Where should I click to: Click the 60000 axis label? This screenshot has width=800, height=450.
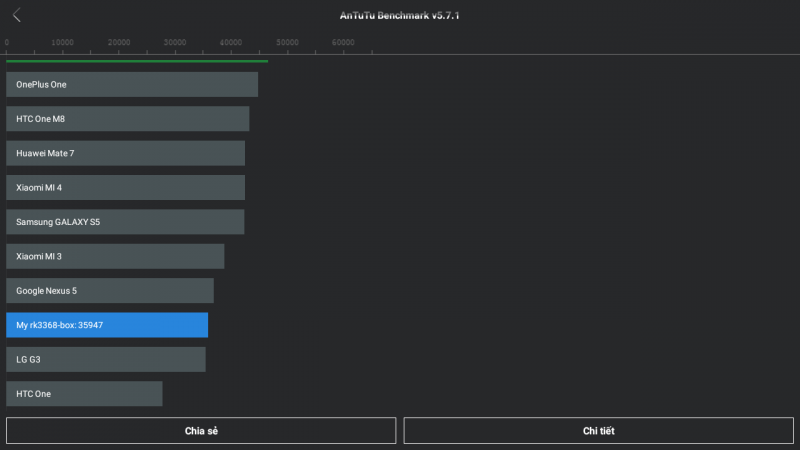pyautogui.click(x=343, y=42)
